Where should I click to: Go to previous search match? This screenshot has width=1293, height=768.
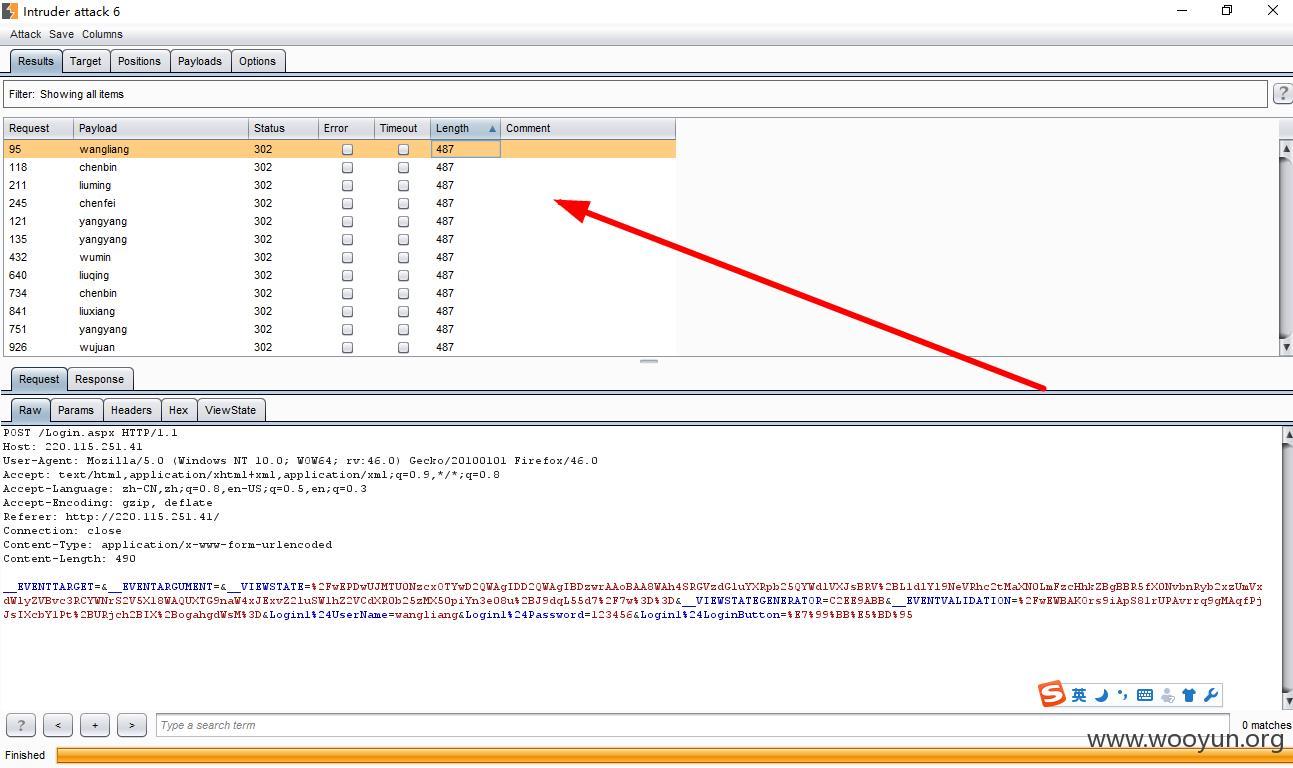[58, 725]
